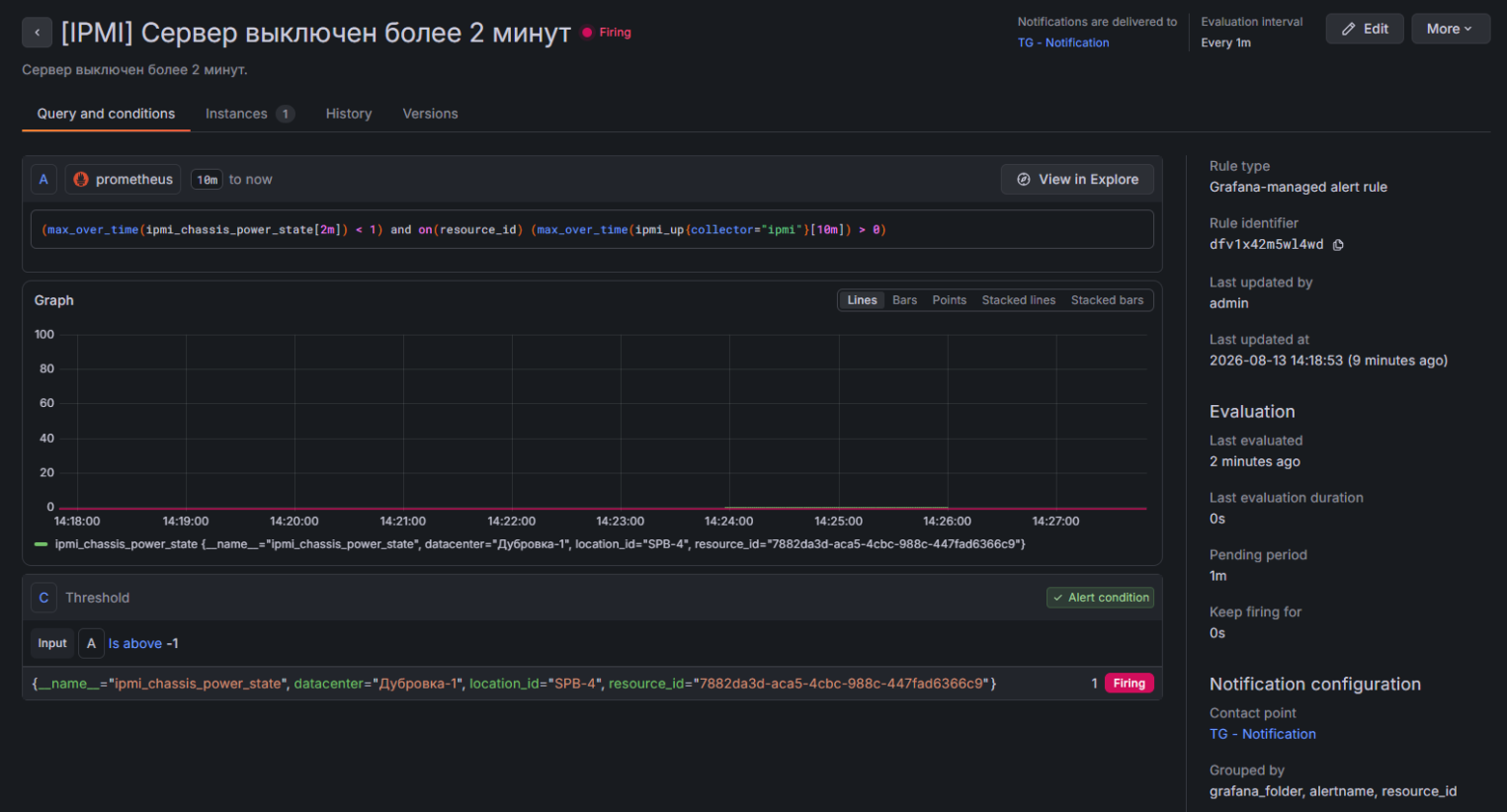The width and height of the screenshot is (1507, 812).
Task: Select the Lines graph style
Action: pyautogui.click(x=862, y=300)
